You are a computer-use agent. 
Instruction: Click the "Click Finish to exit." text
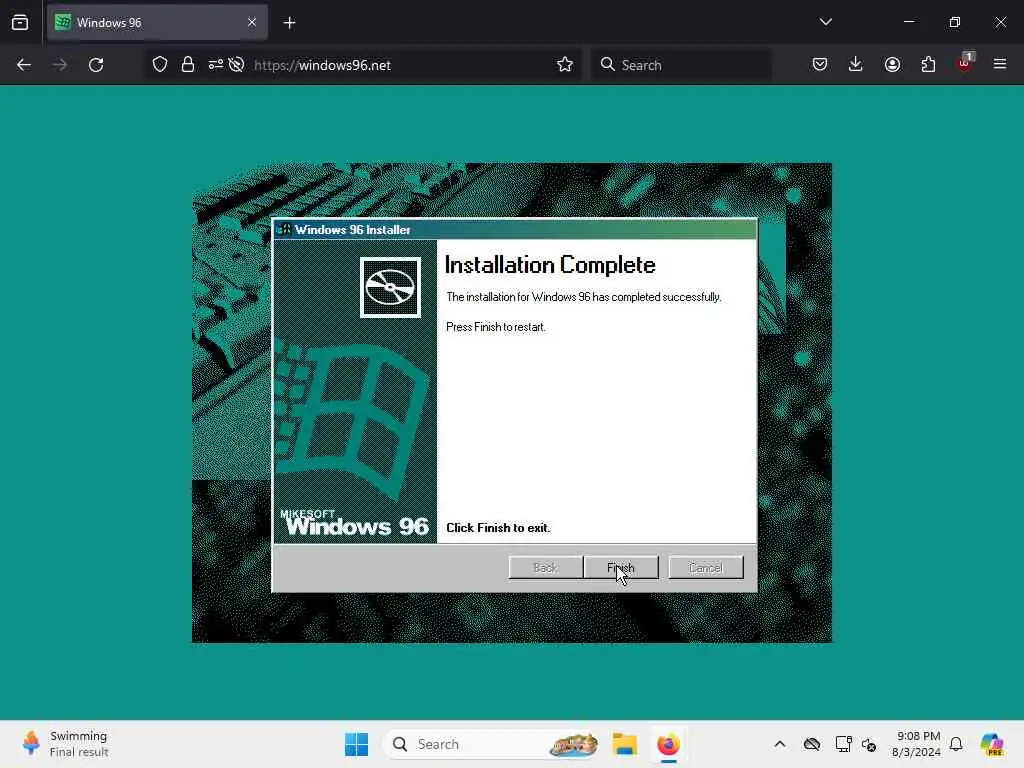498,528
